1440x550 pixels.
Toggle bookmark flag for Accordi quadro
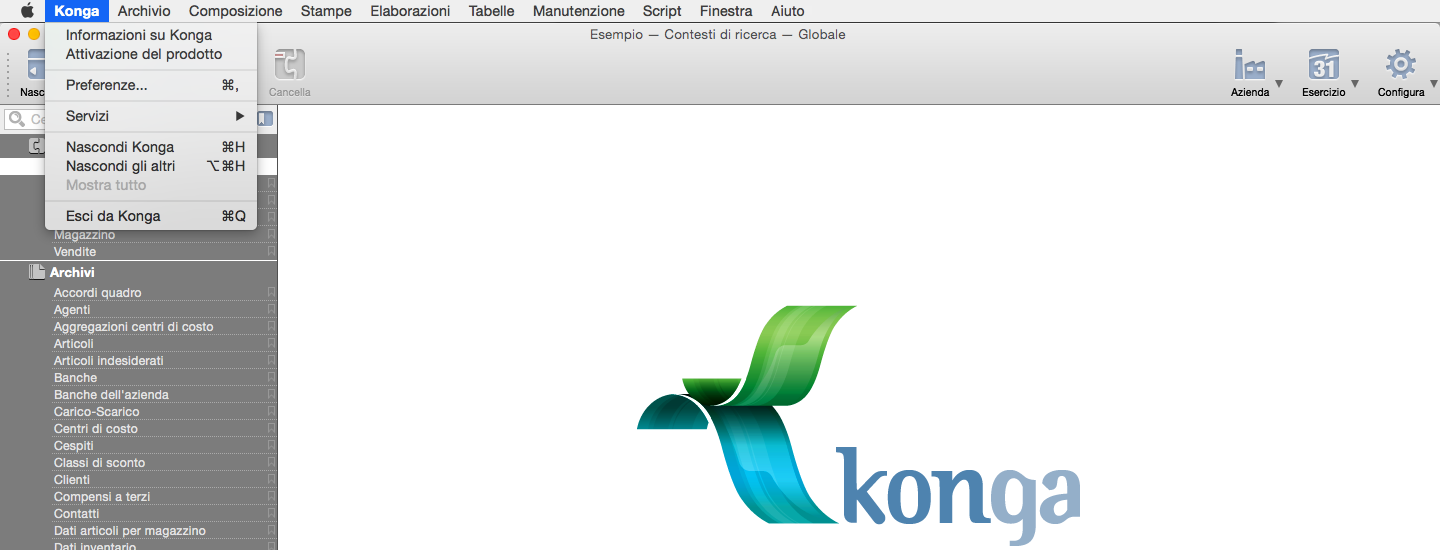271,293
